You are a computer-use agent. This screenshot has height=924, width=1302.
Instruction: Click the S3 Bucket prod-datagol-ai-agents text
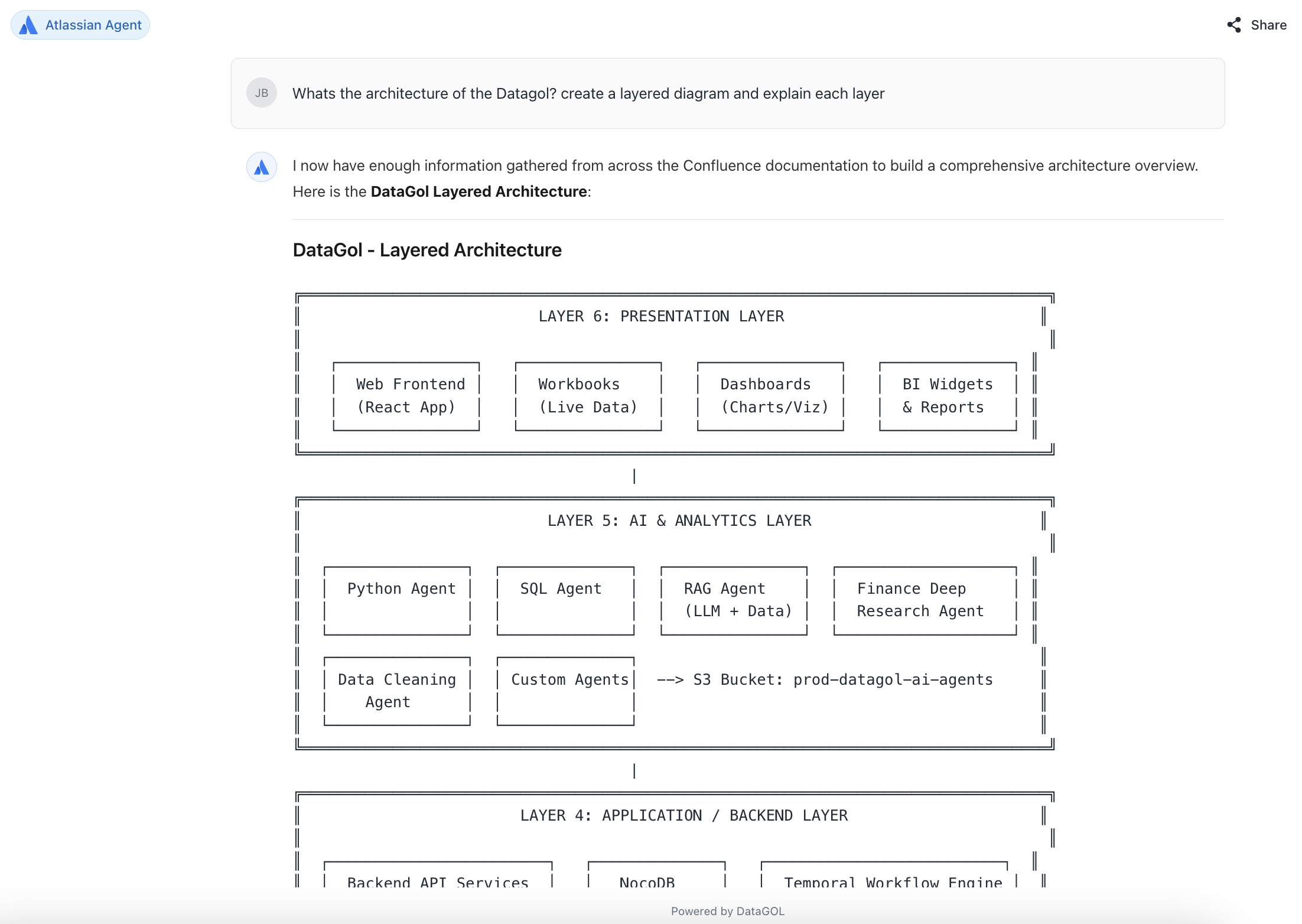(x=842, y=679)
